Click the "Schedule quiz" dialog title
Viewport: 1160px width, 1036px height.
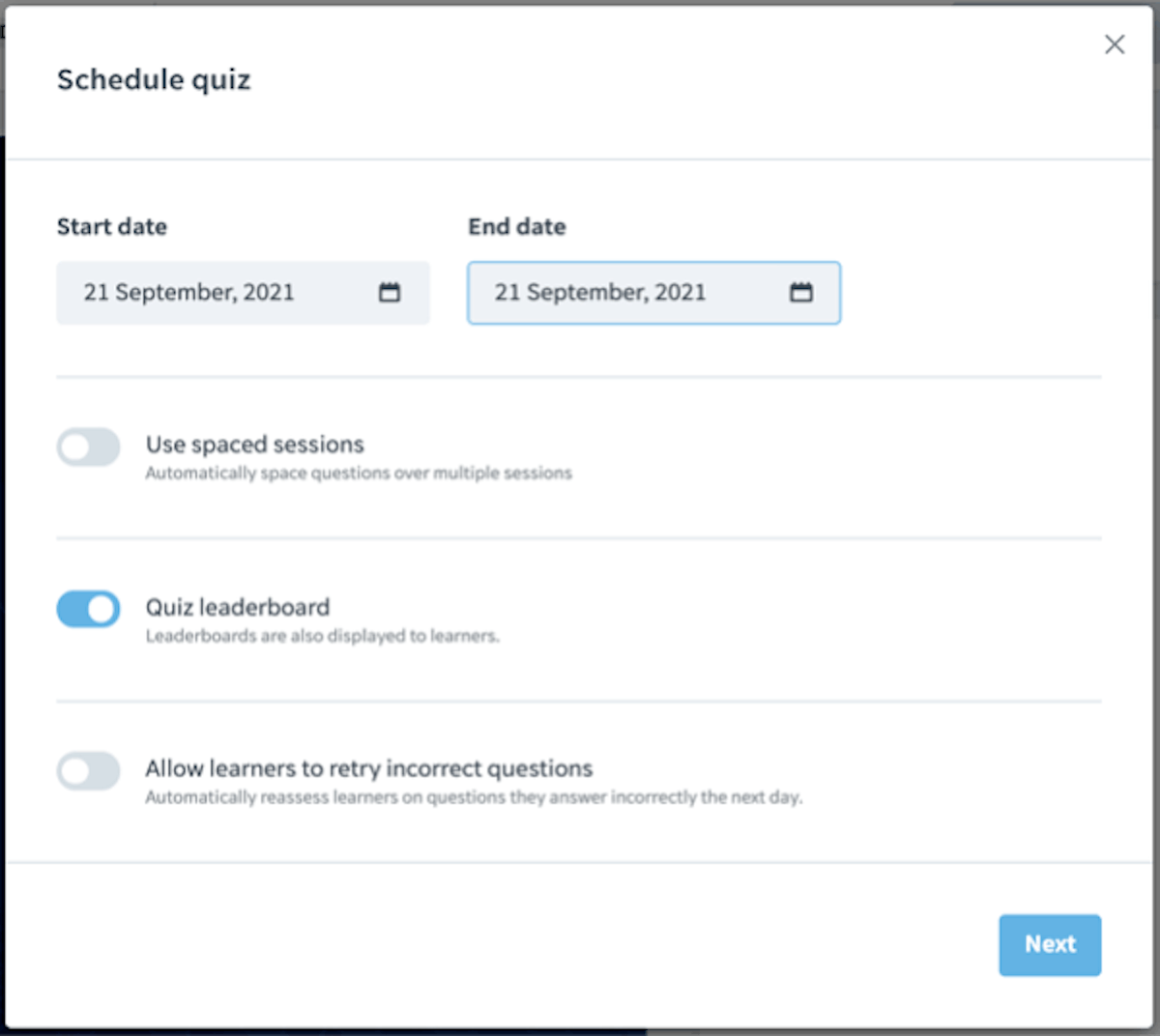coord(154,79)
